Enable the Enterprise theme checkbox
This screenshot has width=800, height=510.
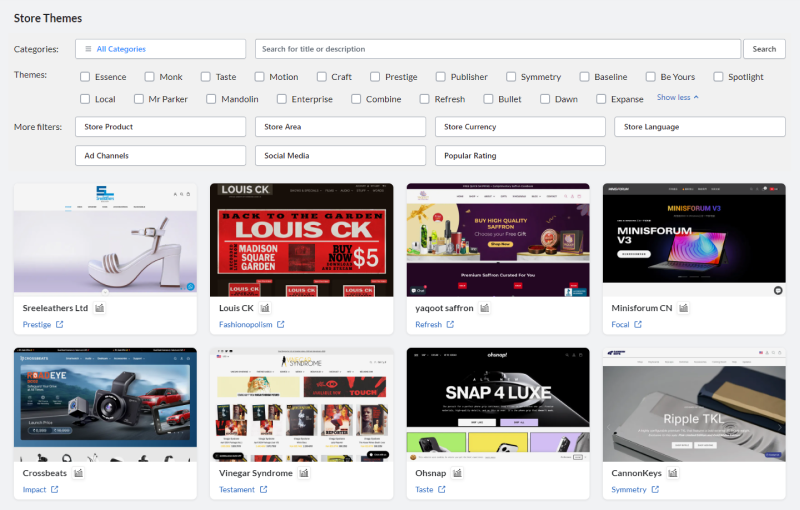[282, 99]
